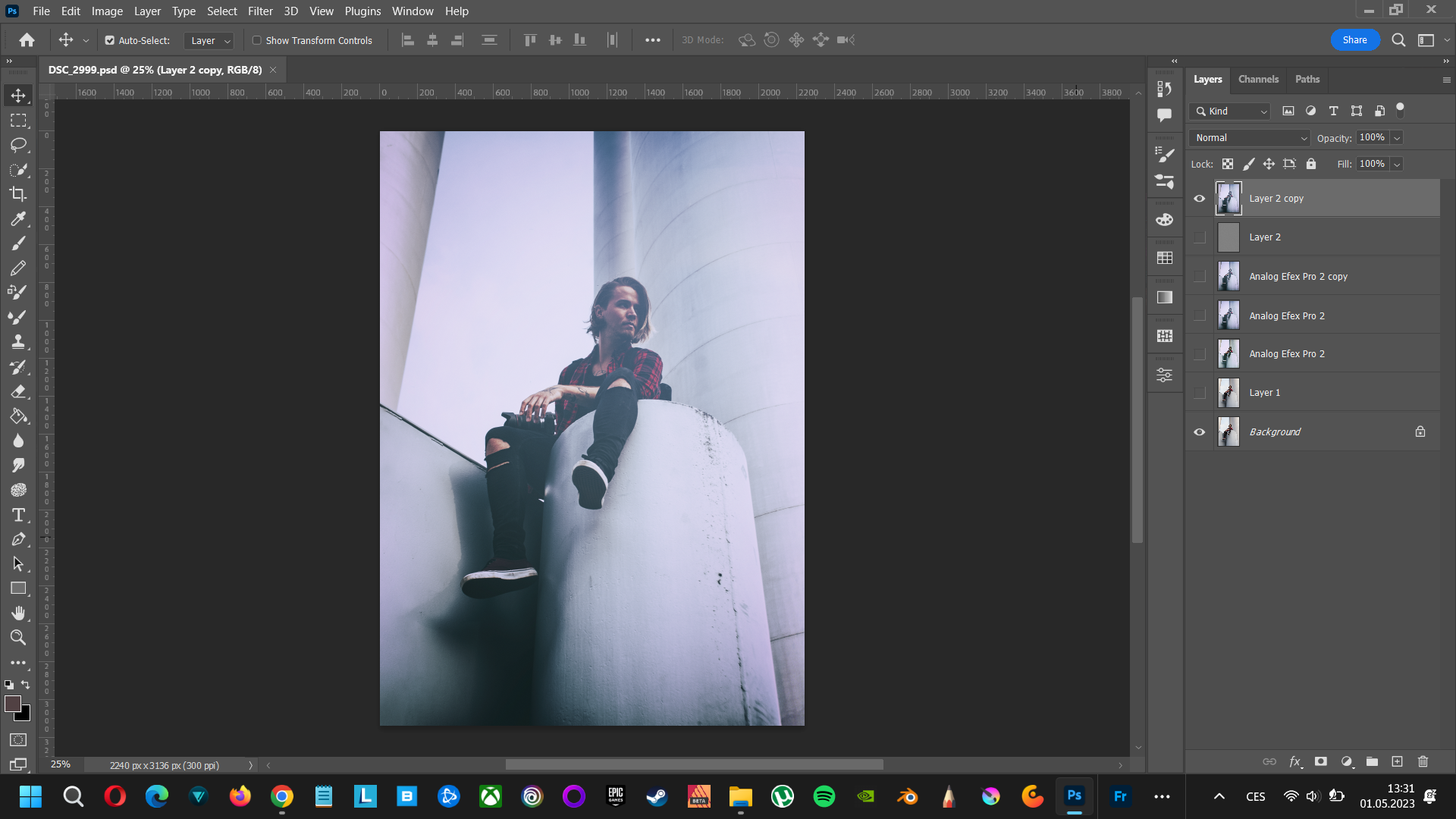This screenshot has height=819, width=1456.
Task: Uncheck the Auto-Select checkbox
Action: (110, 40)
